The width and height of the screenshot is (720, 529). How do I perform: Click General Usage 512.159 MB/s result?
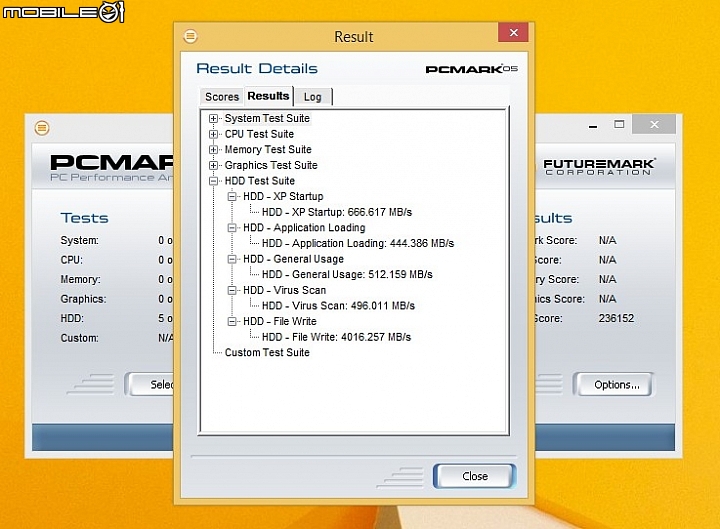(347, 275)
